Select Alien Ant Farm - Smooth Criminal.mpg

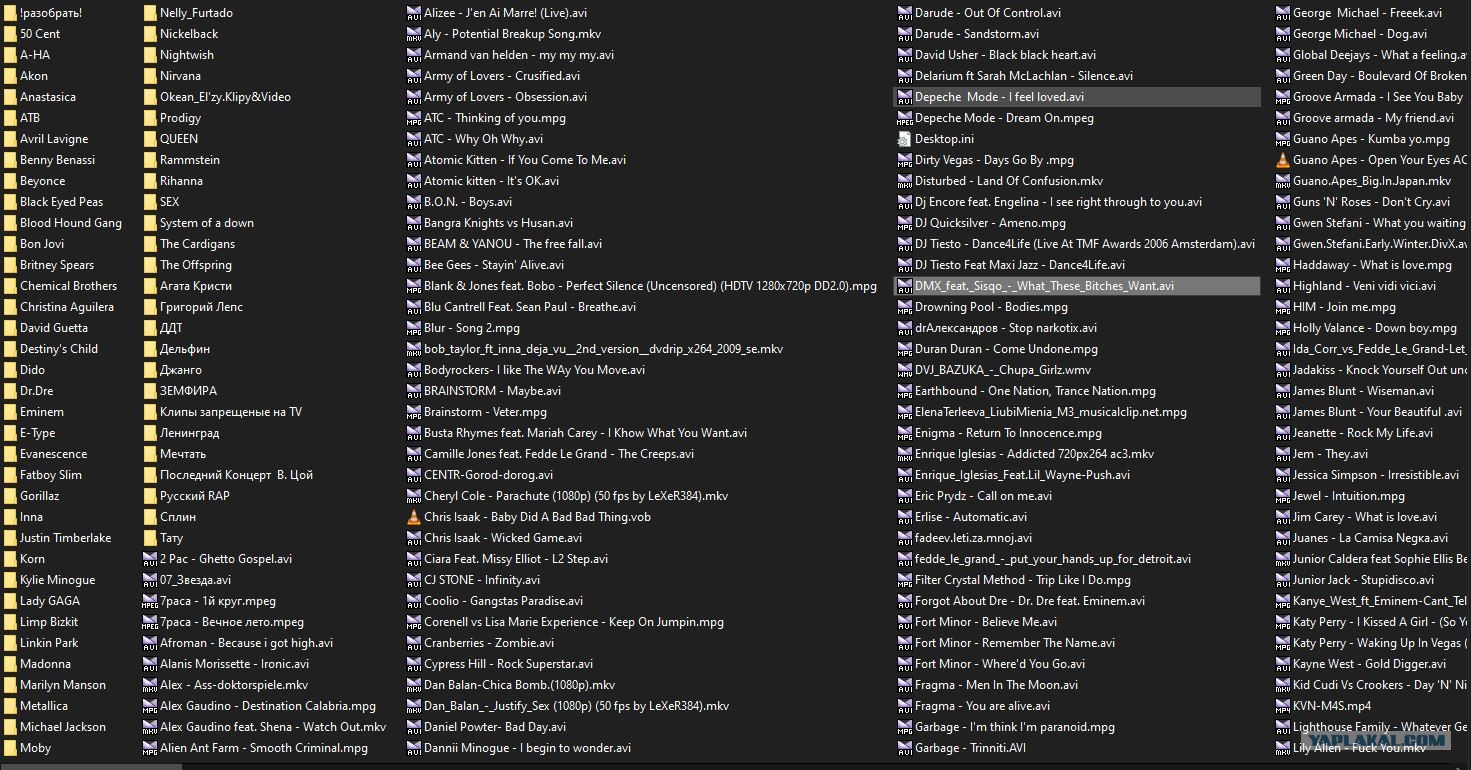[264, 748]
